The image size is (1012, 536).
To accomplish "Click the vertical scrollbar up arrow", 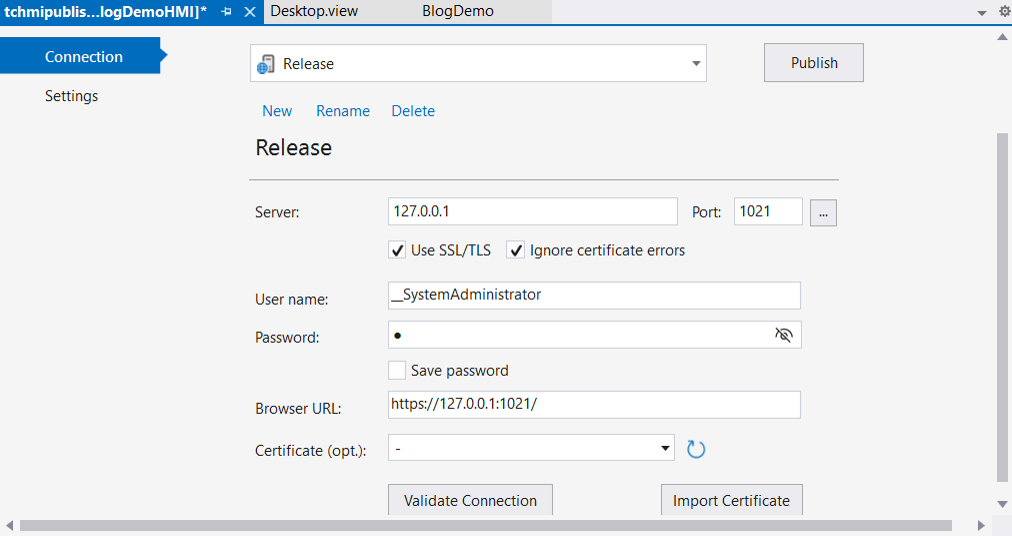I will click(x=1002, y=37).
